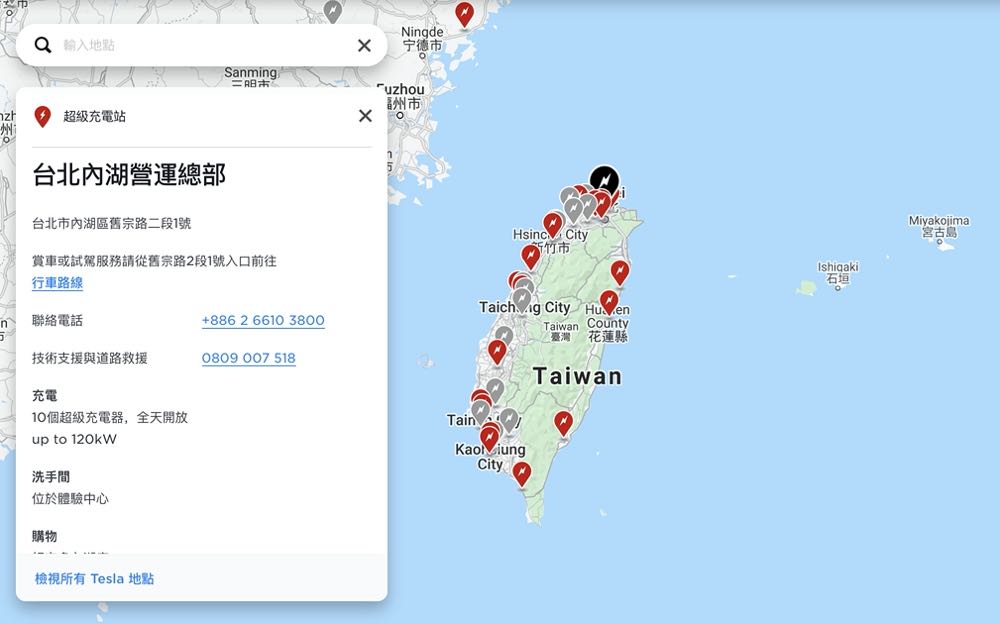Select the red pin on the China coast north of Ningde
This screenshot has height=624, width=1000.
pos(464,13)
